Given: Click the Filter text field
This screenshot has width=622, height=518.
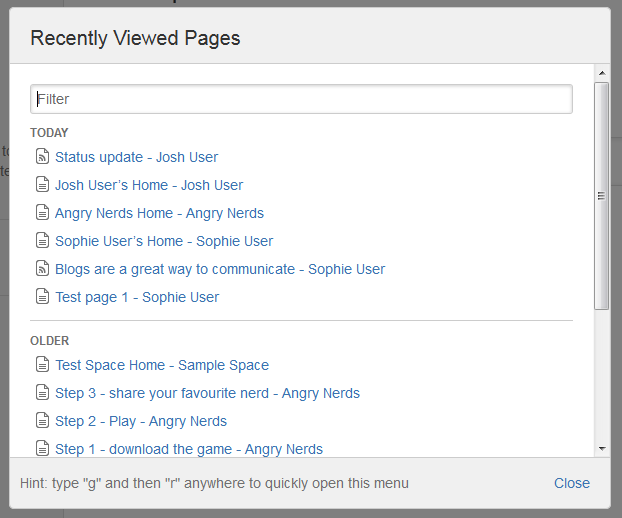Looking at the screenshot, I should (301, 99).
